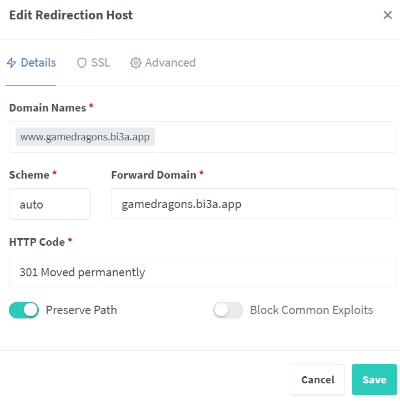Screen dimensions: 400x401
Task: Select the www.gamedragons.bi3a.app domain tag
Action: click(85, 137)
